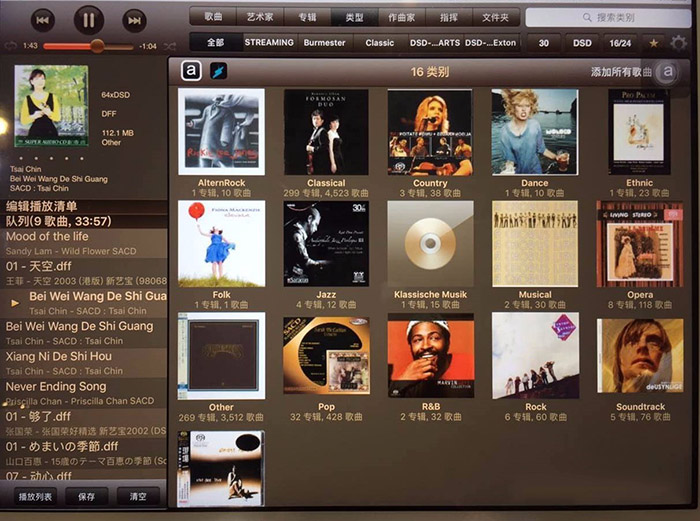The image size is (700, 521).
Task: Select queue item 01 - めまいの季節.dff
Action: coord(84,453)
